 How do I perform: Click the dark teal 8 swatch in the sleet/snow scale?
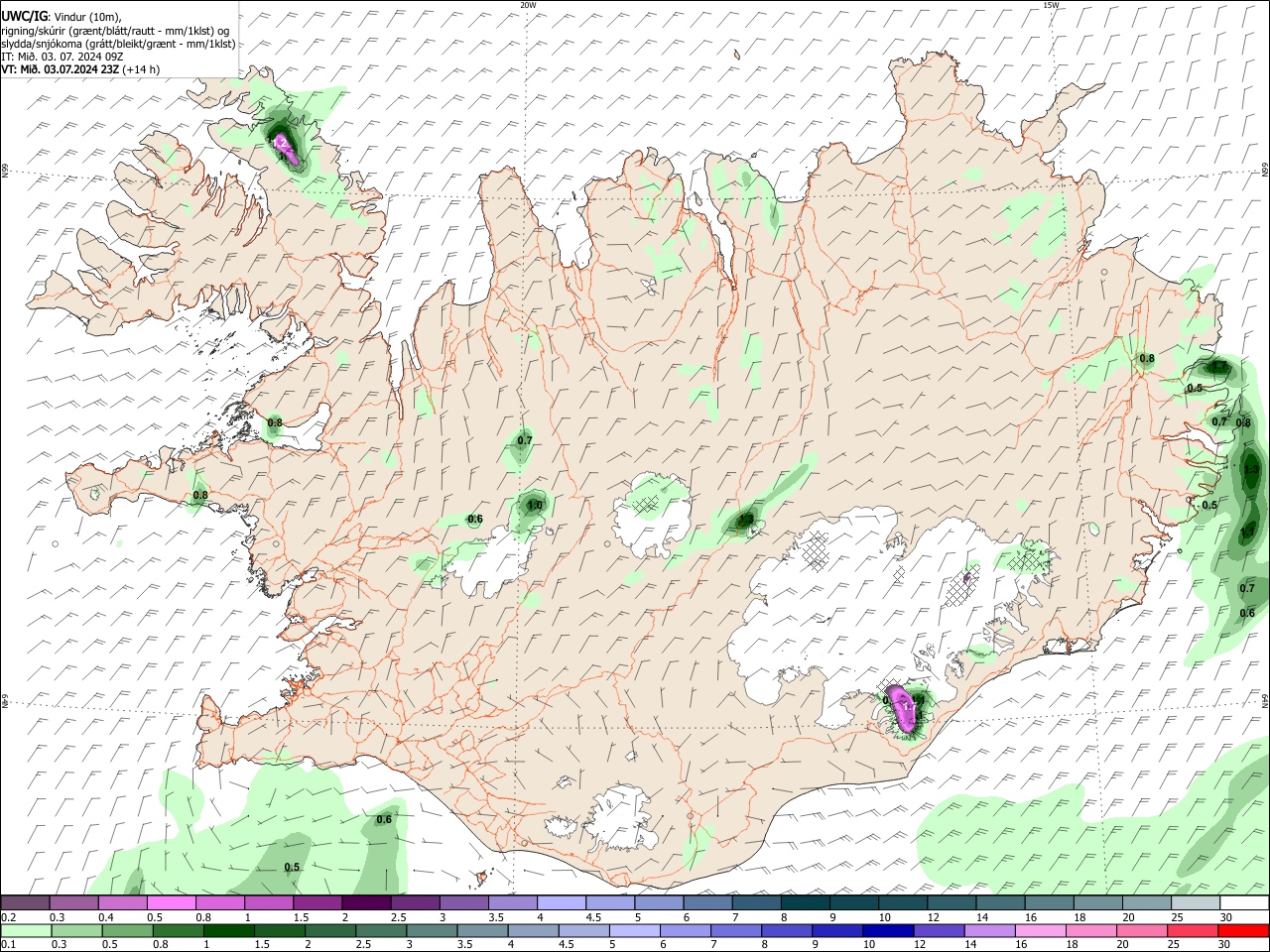pyautogui.click(x=805, y=902)
